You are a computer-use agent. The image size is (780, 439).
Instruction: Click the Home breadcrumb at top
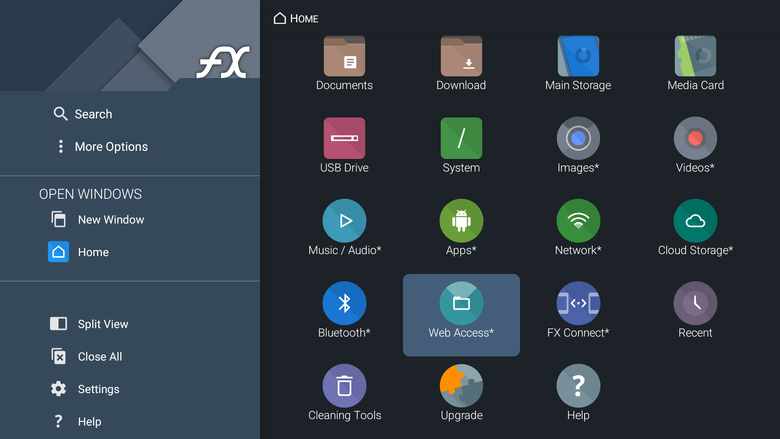coord(296,18)
